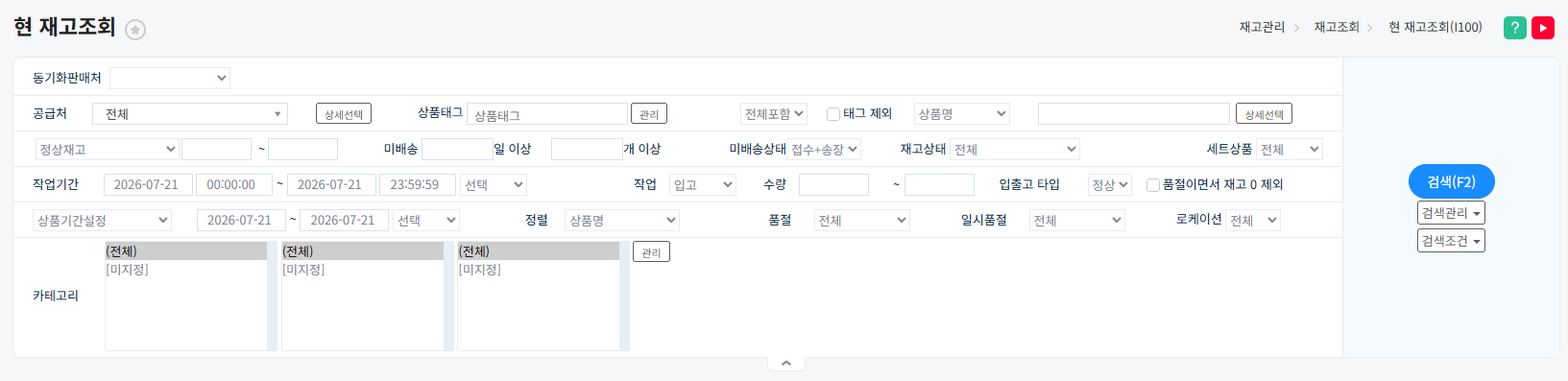Image resolution: width=1568 pixels, height=381 pixels.
Task: Focus the 개 이상 quantity field
Action: coord(587,150)
